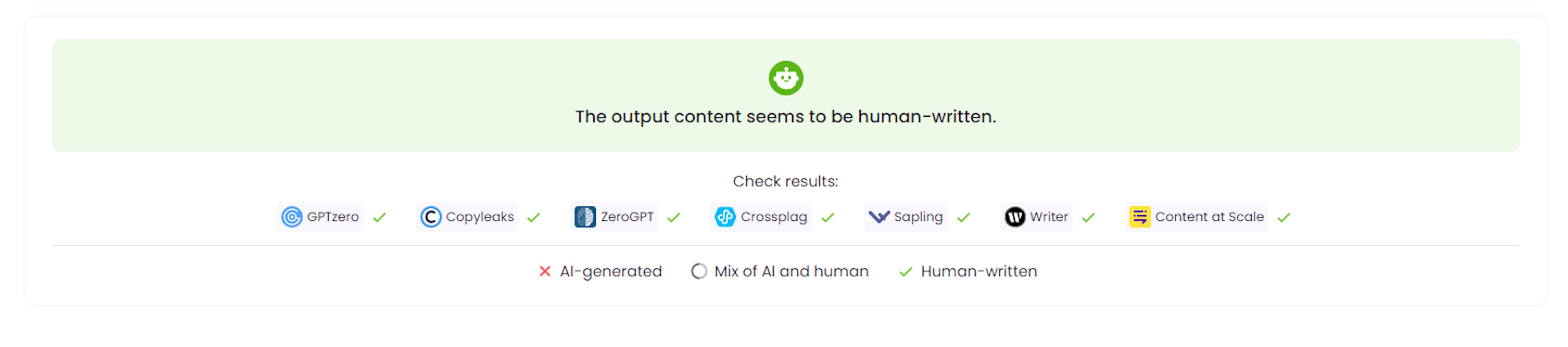
Task: Click the green robot face icon
Action: pos(785,78)
